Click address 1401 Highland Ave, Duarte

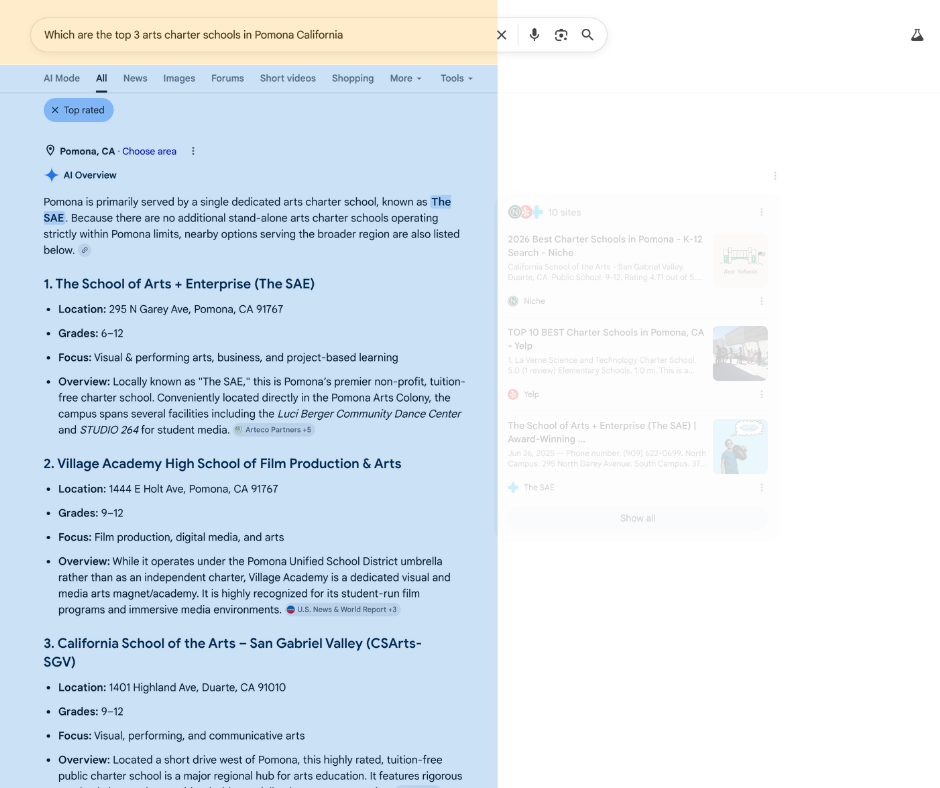[197, 688]
